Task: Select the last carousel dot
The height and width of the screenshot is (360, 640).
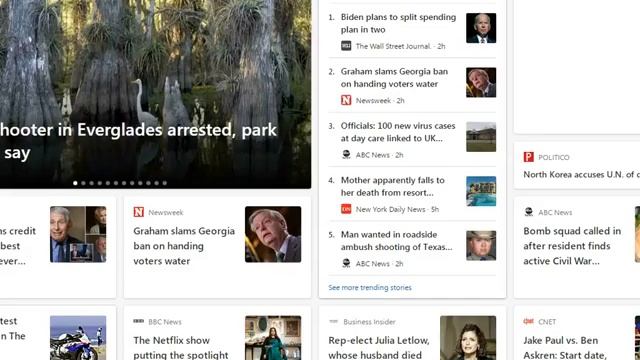Action: [x=164, y=183]
